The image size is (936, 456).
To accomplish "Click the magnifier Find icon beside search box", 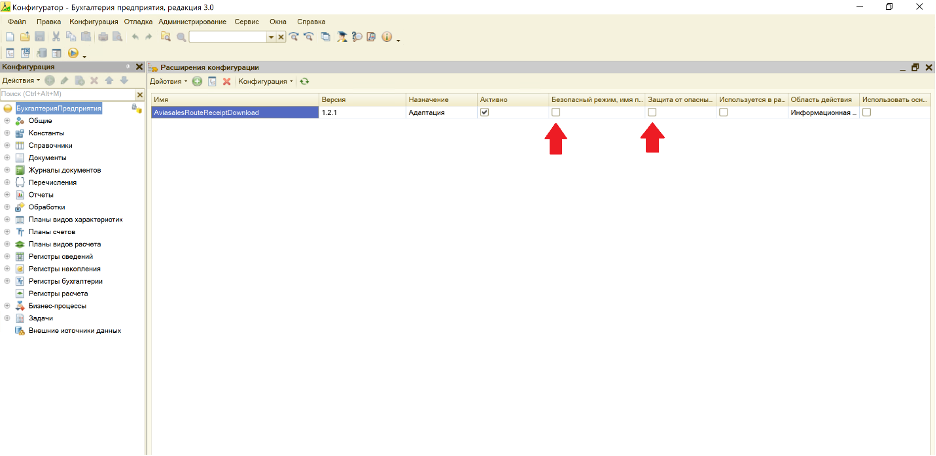I will [x=181, y=37].
